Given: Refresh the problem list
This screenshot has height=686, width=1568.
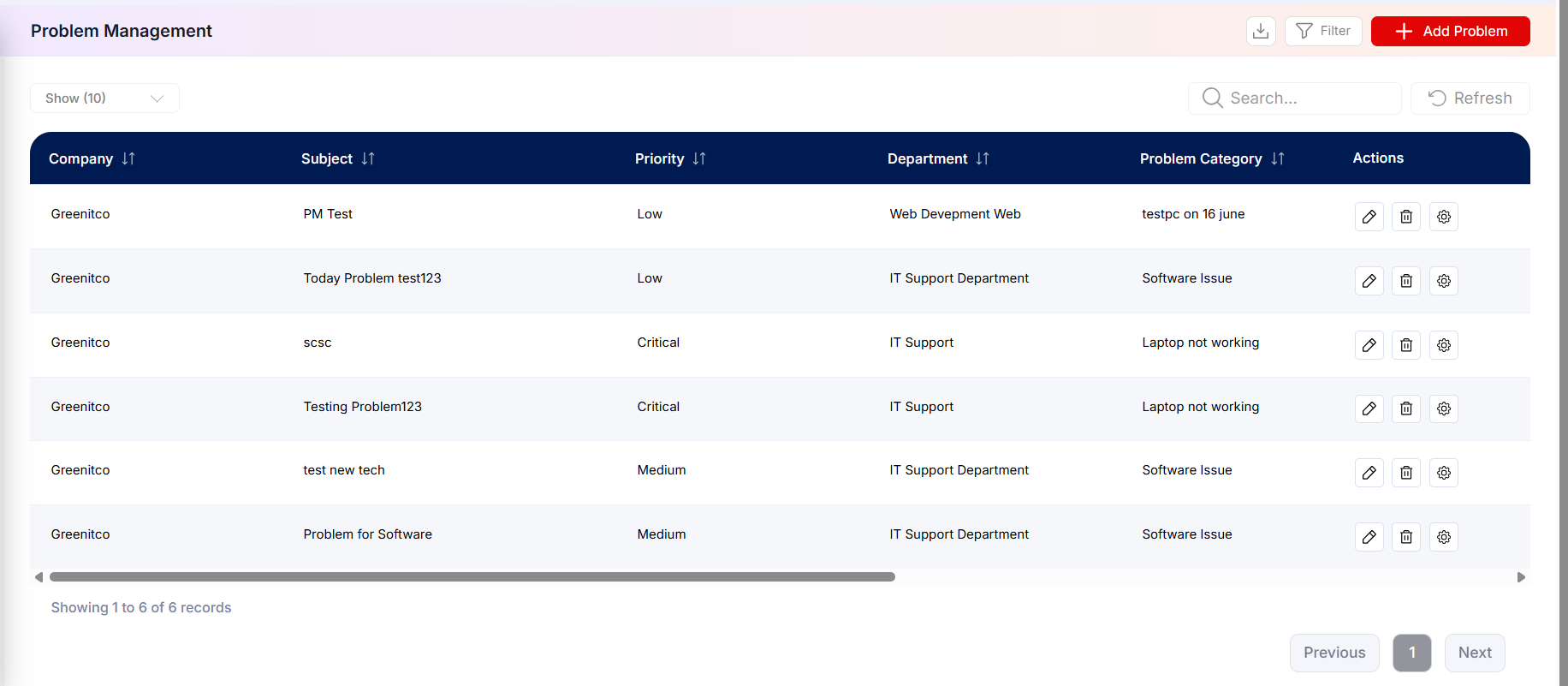Looking at the screenshot, I should pyautogui.click(x=1470, y=98).
